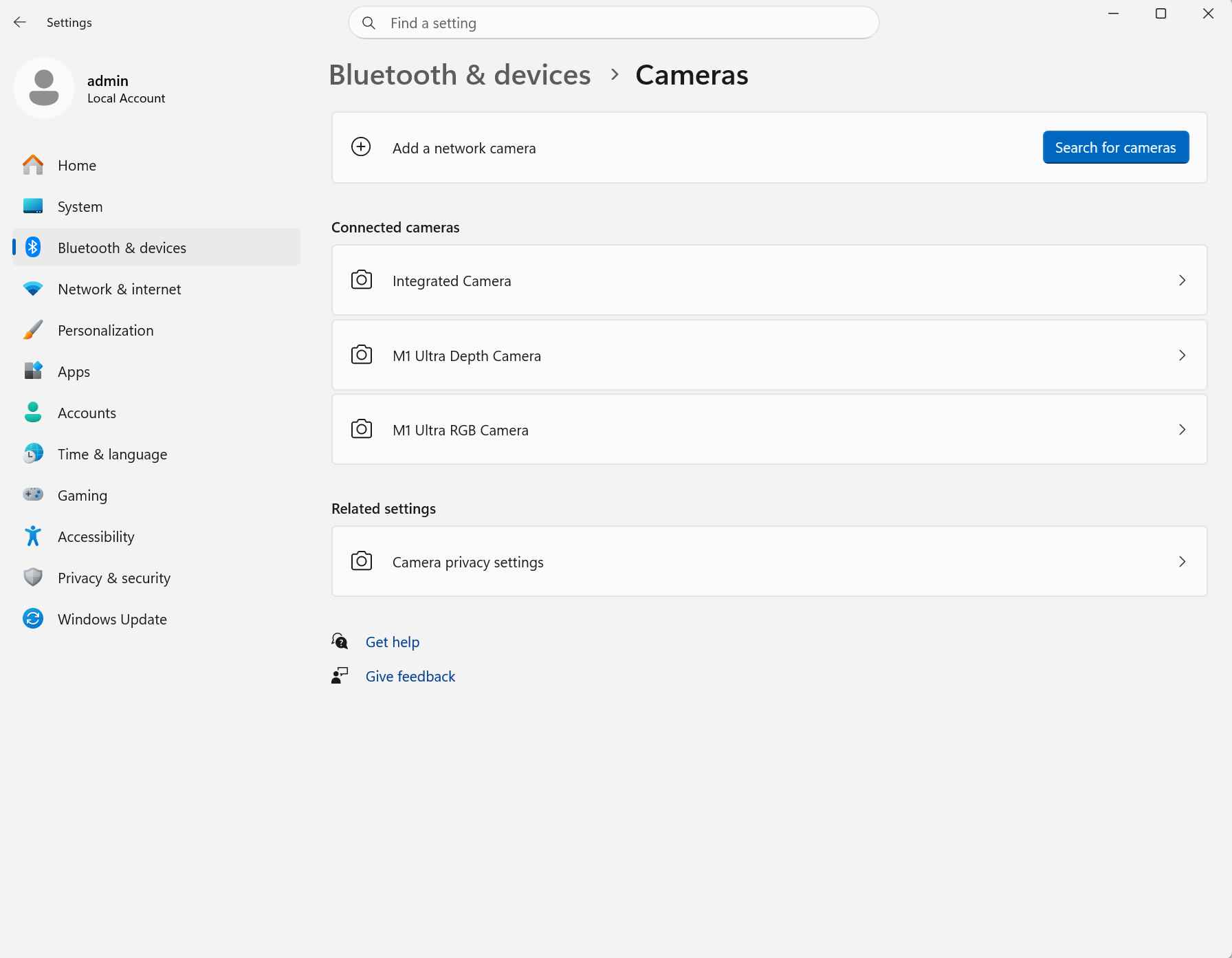Viewport: 1232px width, 958px height.
Task: Expand M1 Ultra Depth Camera chevron
Action: click(x=1182, y=356)
